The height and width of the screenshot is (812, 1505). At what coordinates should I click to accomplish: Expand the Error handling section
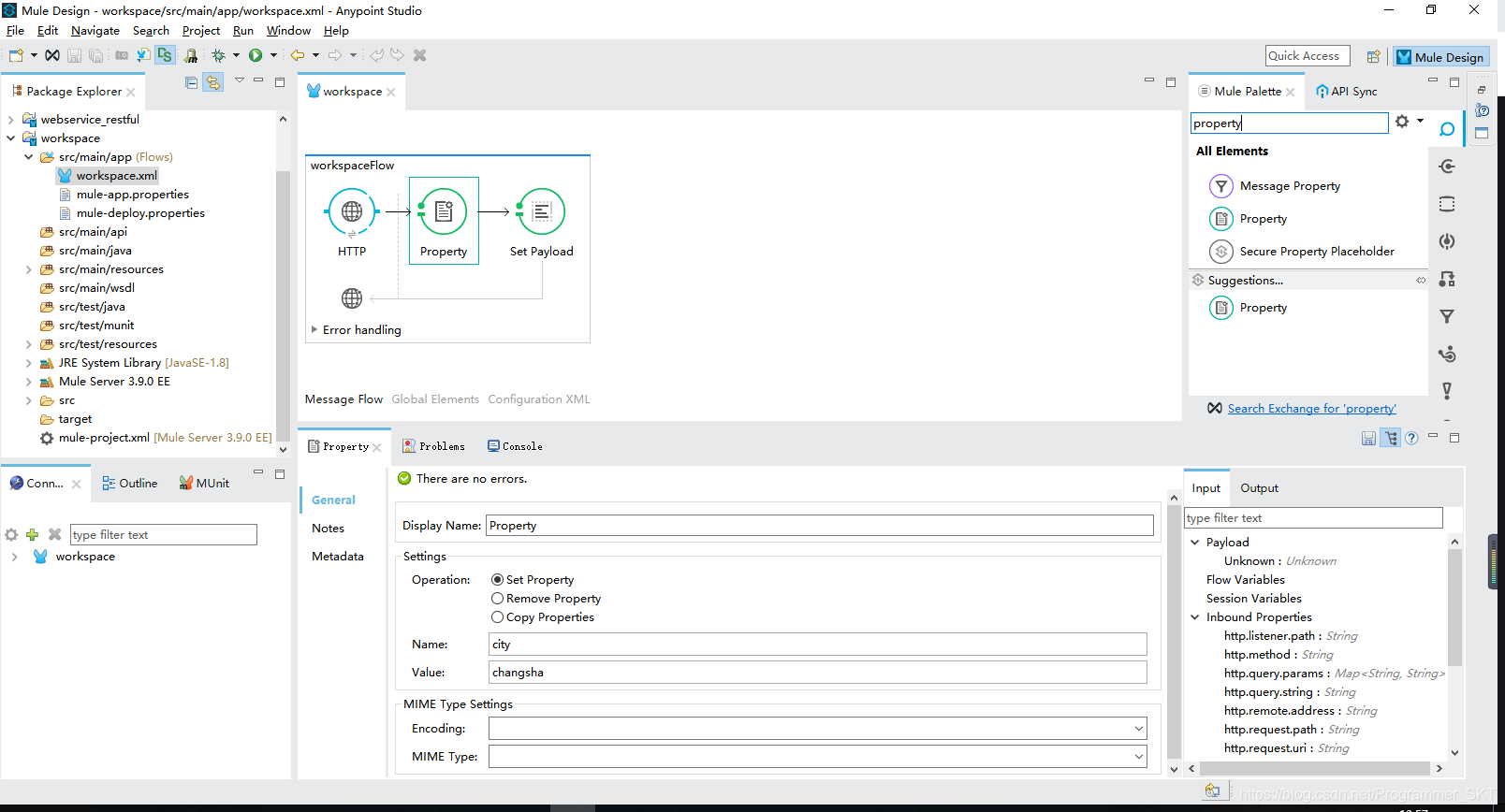click(314, 329)
